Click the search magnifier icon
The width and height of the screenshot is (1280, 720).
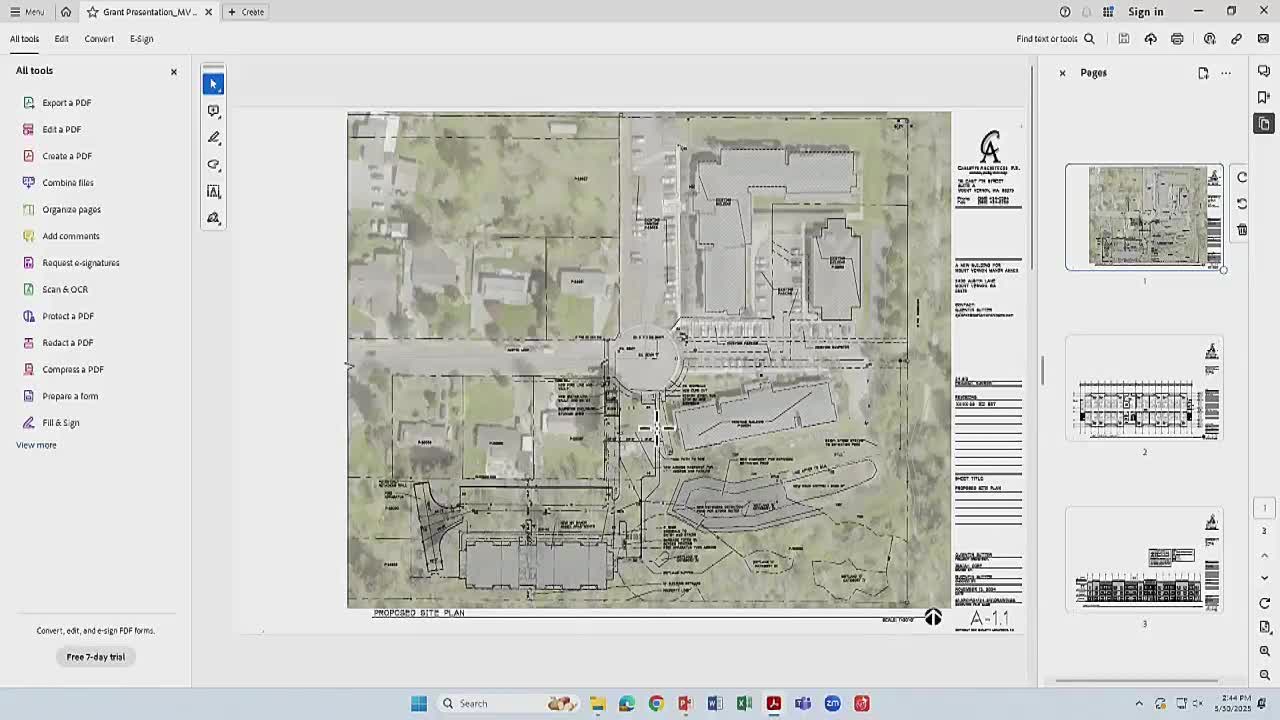pos(1089,39)
